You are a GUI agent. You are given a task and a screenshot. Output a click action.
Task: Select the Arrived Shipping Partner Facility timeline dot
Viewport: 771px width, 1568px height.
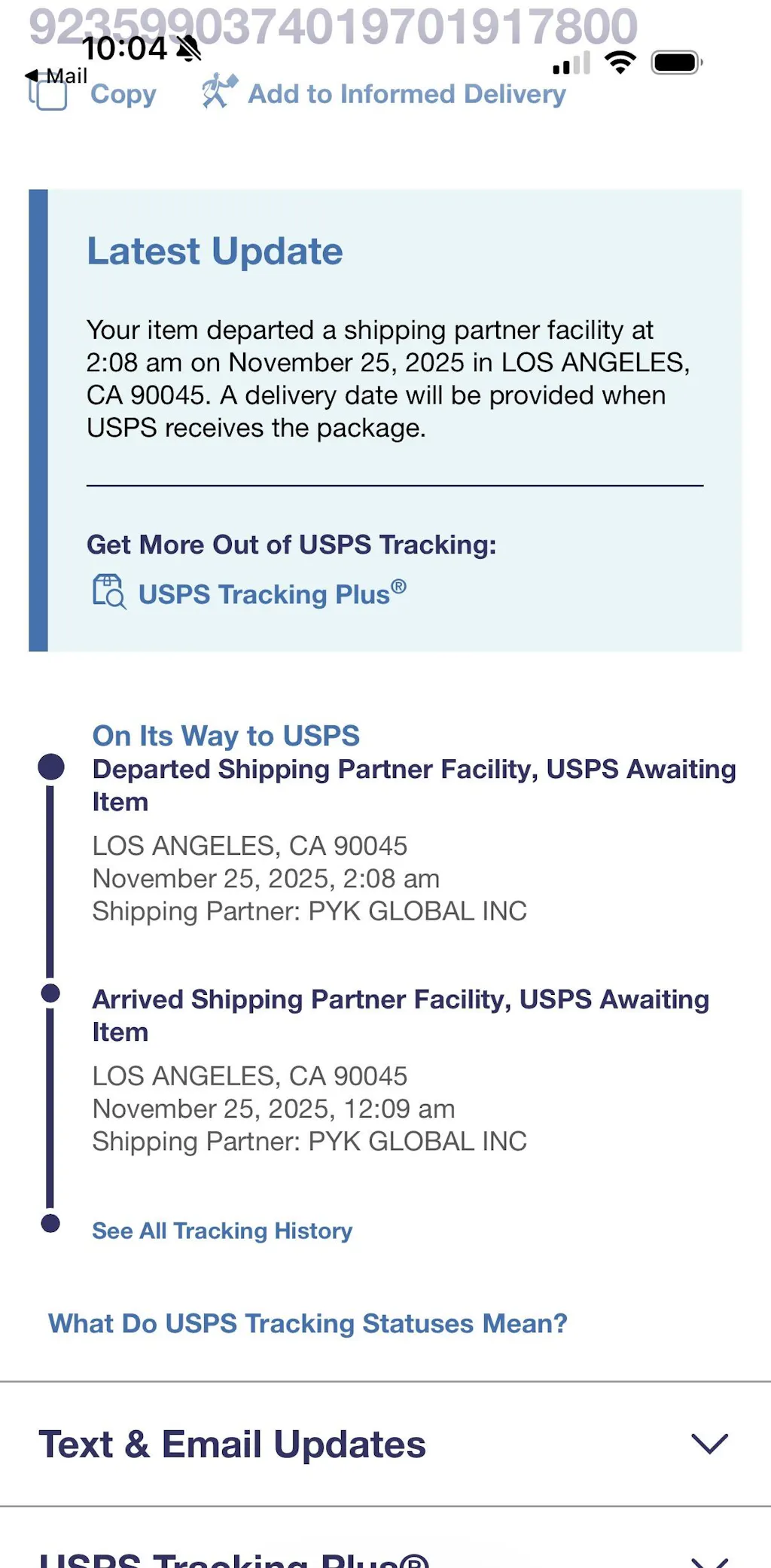(50, 993)
